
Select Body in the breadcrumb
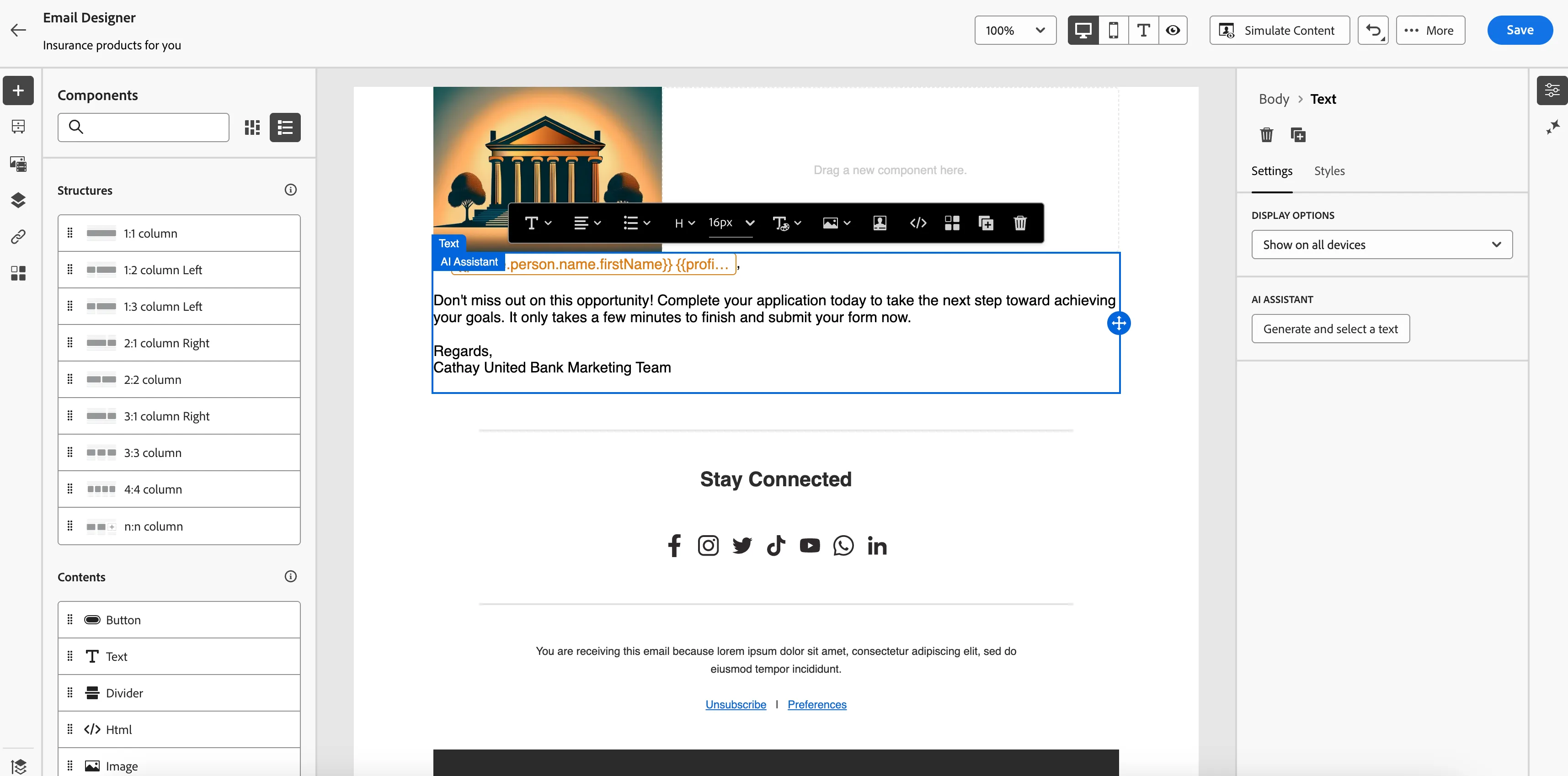pyautogui.click(x=1274, y=99)
